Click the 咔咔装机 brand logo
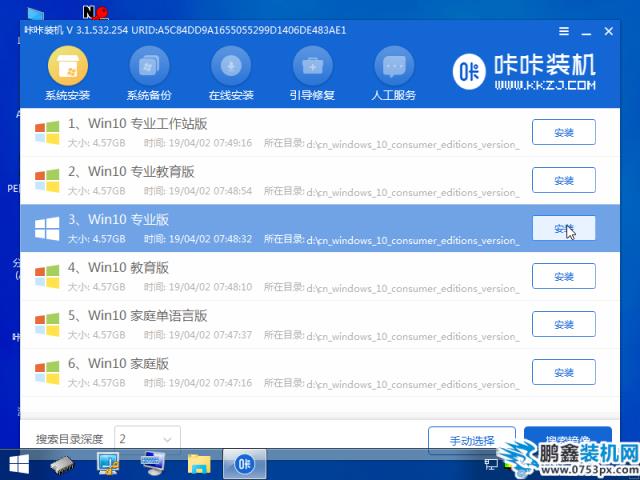 tap(524, 72)
